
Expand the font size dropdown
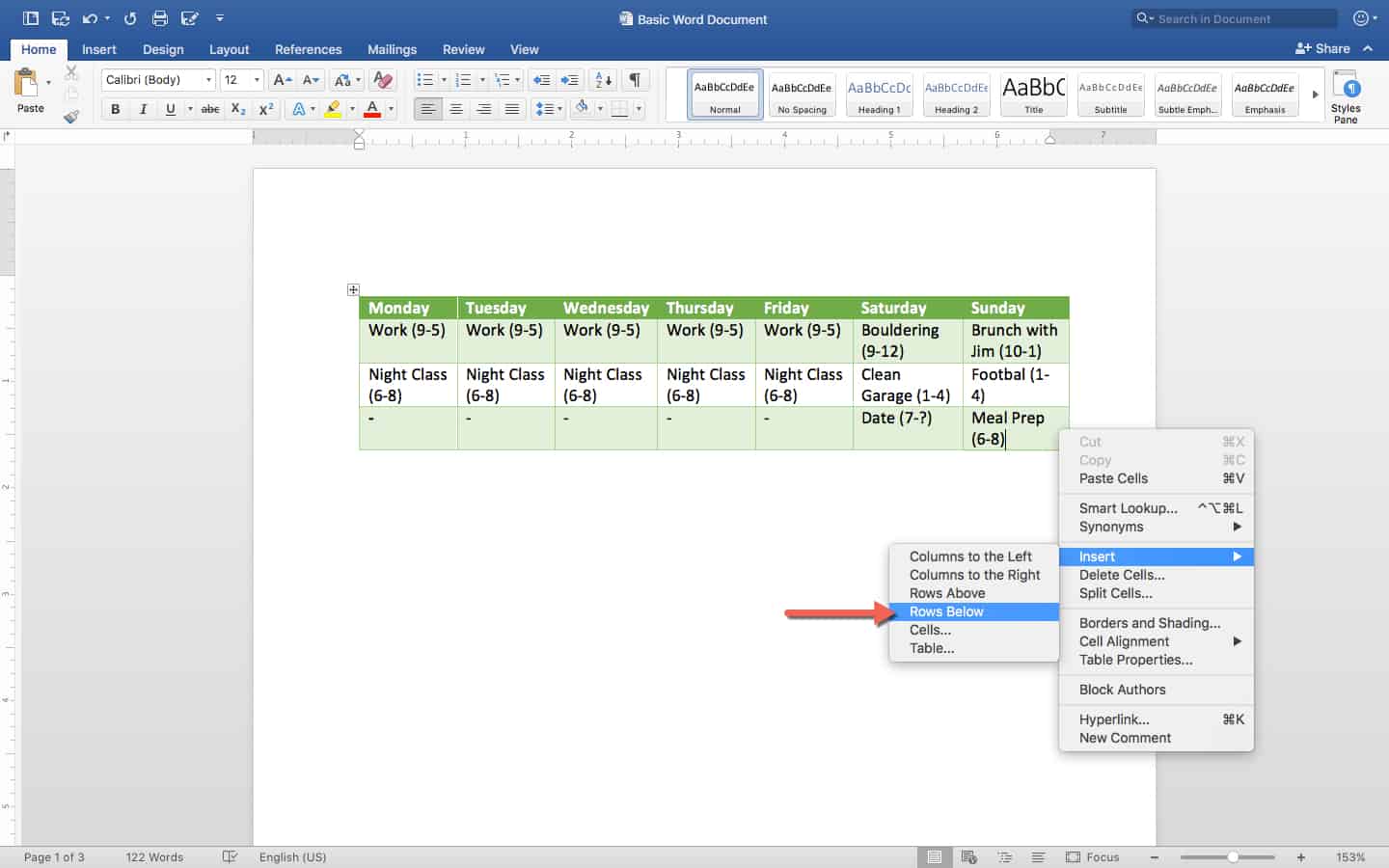pos(257,80)
